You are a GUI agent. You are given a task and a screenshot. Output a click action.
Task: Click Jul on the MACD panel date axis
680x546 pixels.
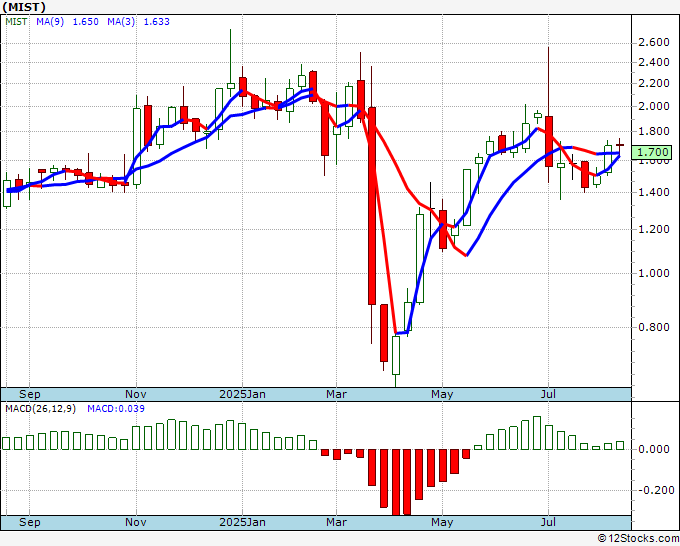[549, 522]
